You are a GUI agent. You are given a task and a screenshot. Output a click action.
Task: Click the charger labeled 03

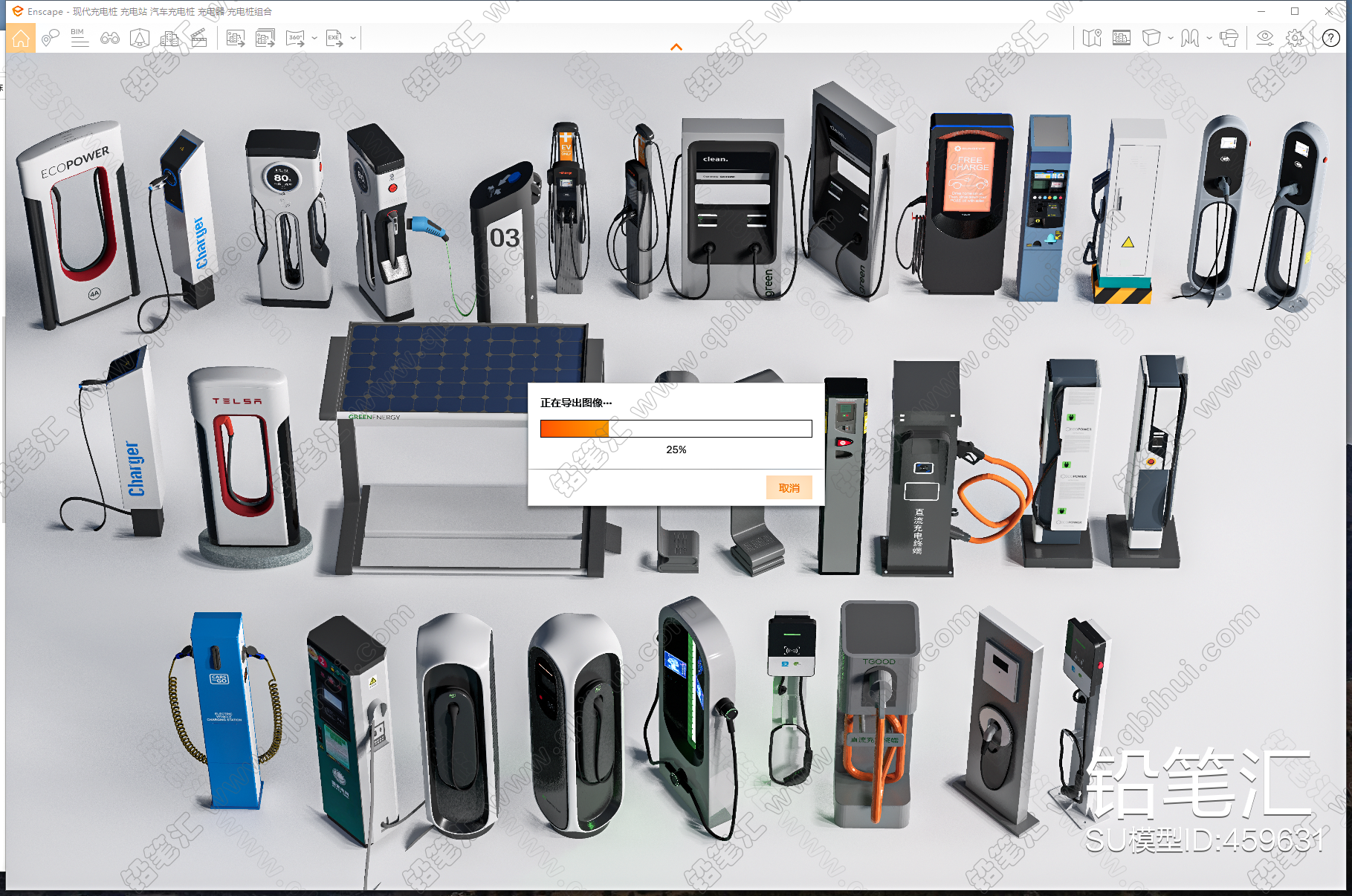504,241
